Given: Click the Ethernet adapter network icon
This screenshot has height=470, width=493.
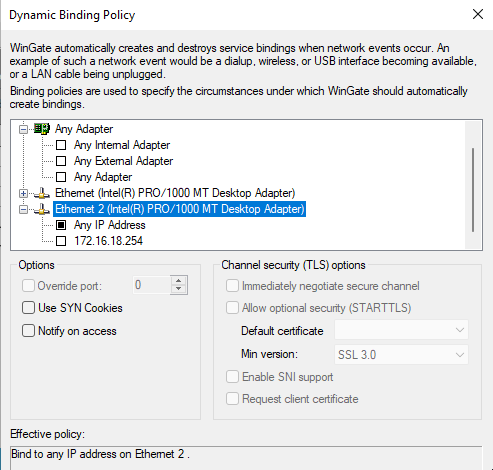Looking at the screenshot, I should coord(42,193).
